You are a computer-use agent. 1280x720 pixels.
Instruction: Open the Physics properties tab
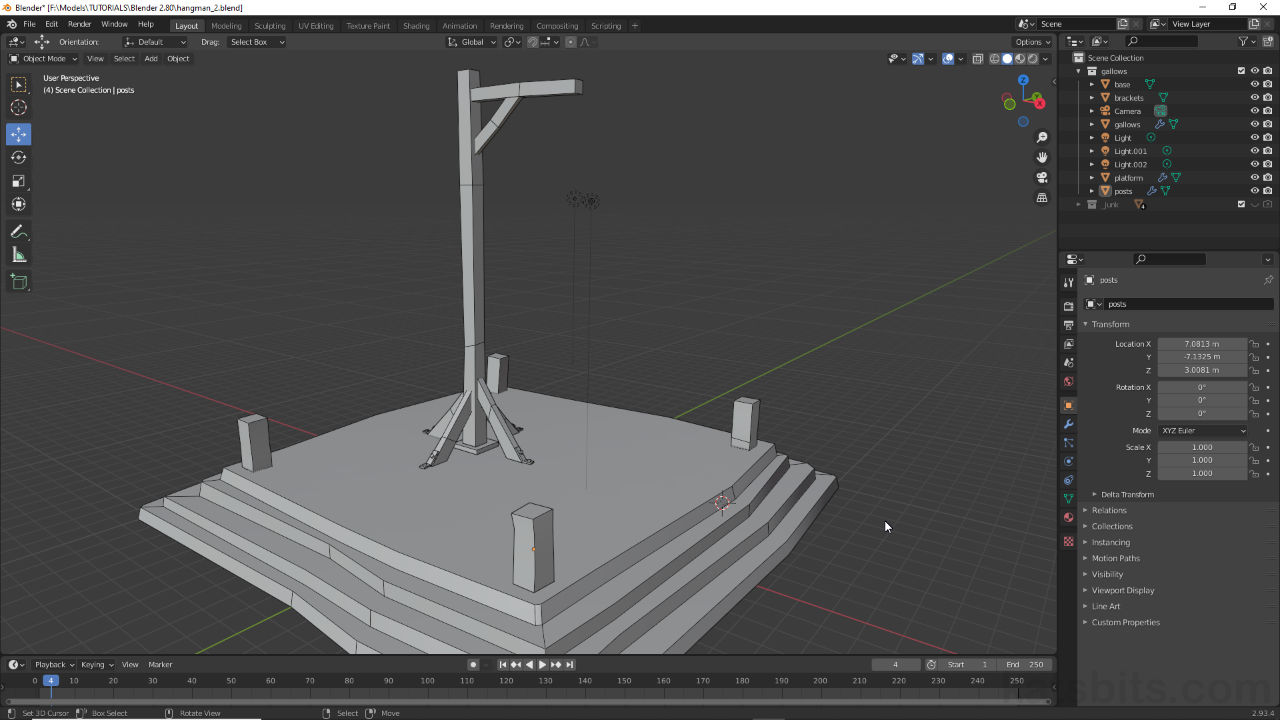(1068, 461)
